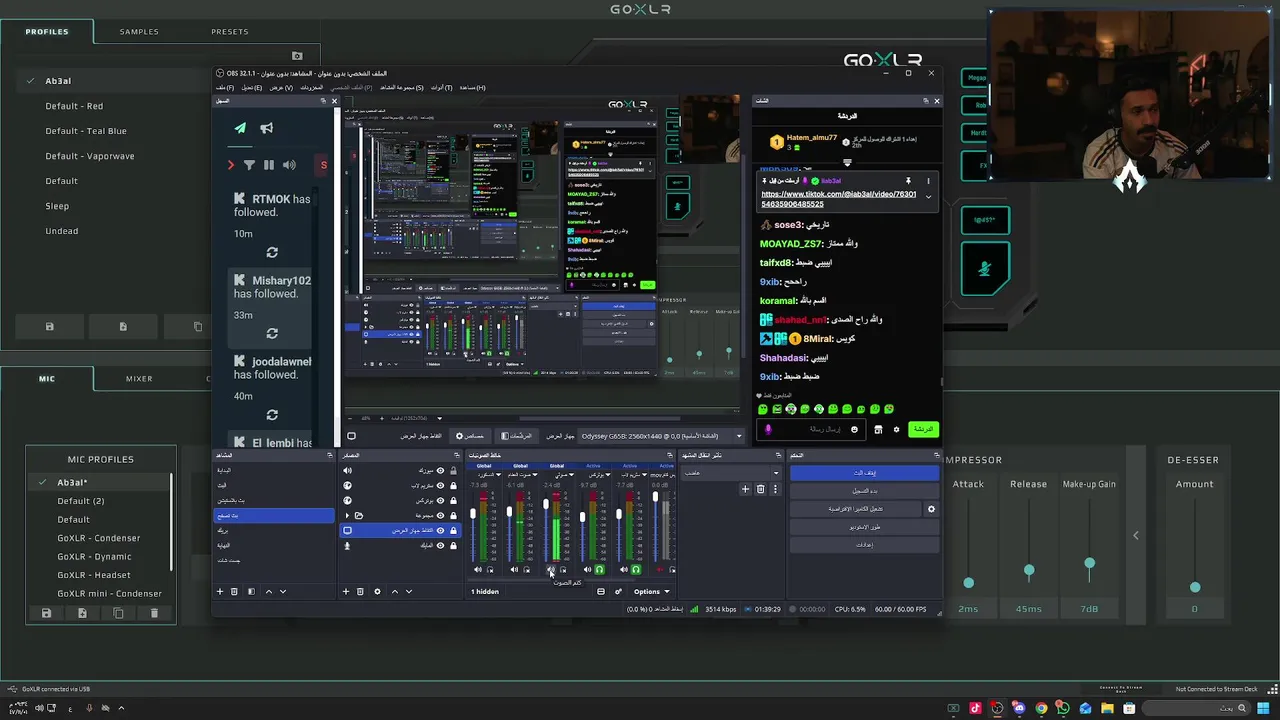This screenshot has width=1280, height=720.
Task: Click the speaker icon in the activity feed toolbar
Action: (x=289, y=165)
